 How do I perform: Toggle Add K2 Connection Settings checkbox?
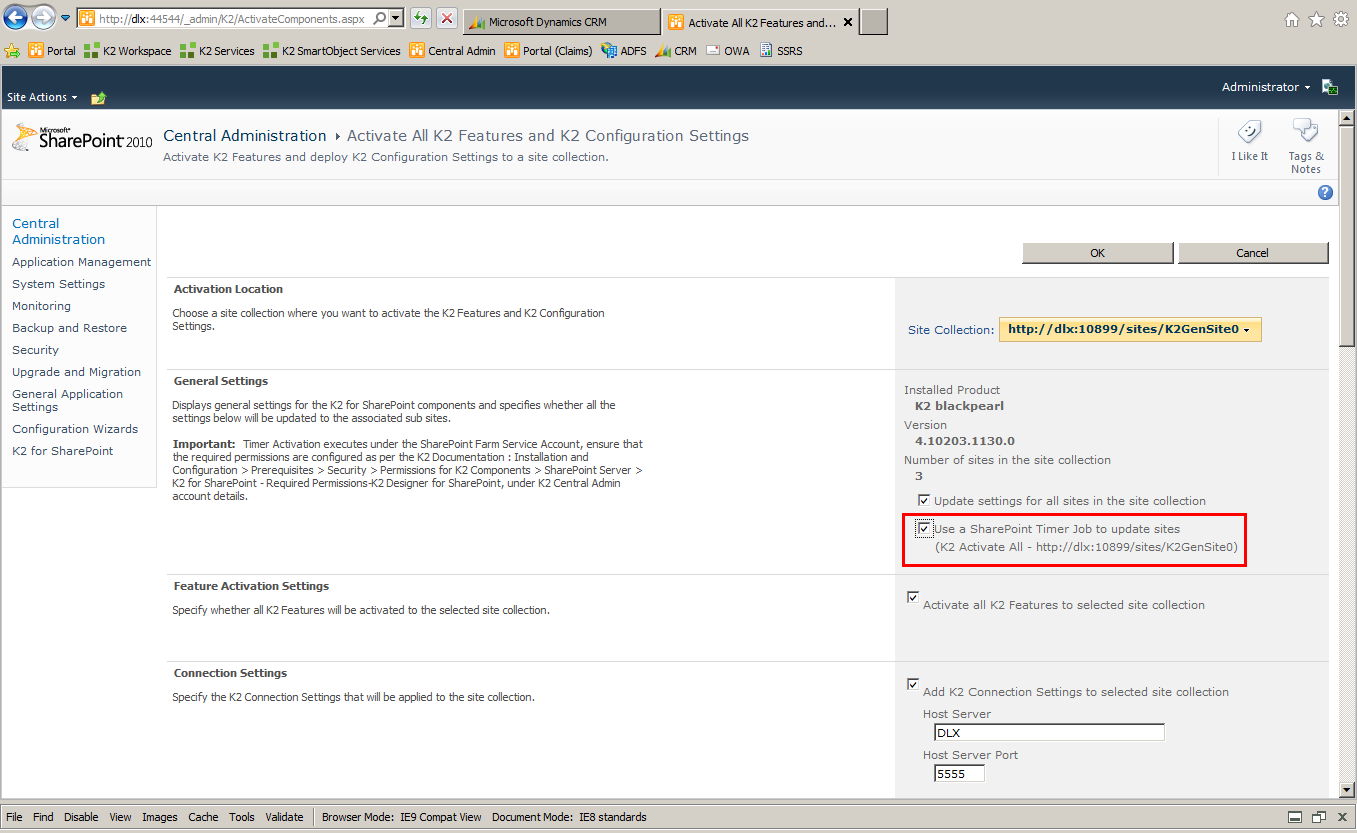[913, 684]
